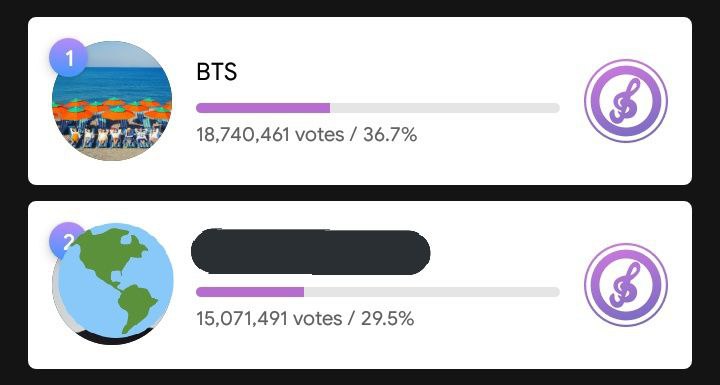The width and height of the screenshot is (720, 385).
Task: Click the purple filled part of BTS's bar
Action: 263,108
